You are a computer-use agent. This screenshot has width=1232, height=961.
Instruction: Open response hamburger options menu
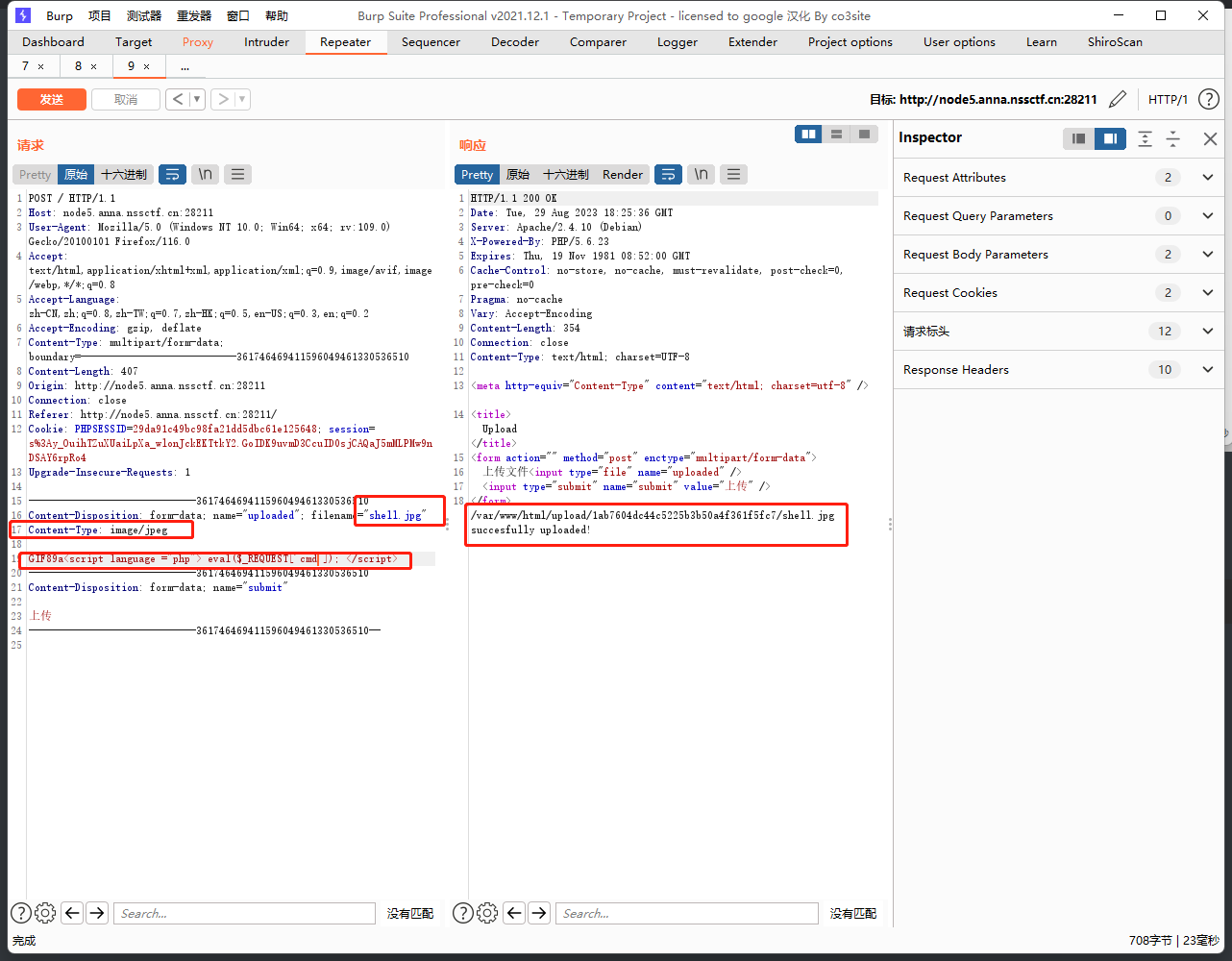tap(734, 174)
